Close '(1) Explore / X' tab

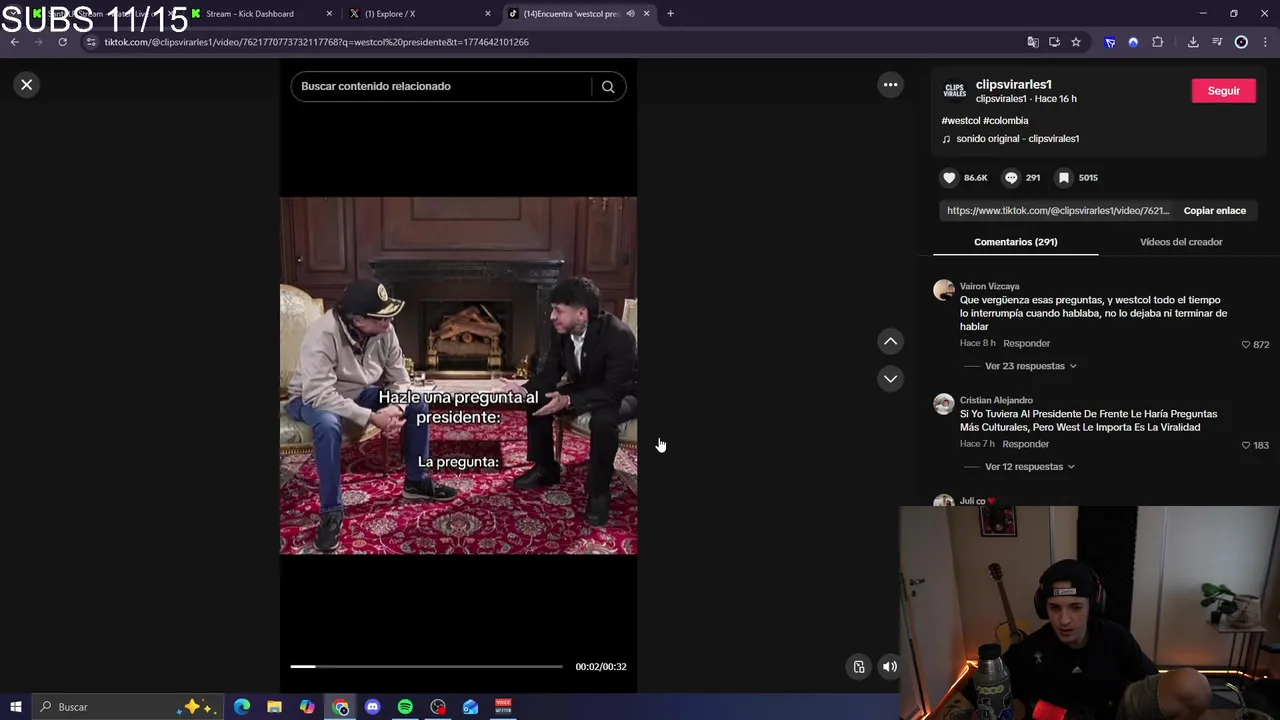pos(488,14)
